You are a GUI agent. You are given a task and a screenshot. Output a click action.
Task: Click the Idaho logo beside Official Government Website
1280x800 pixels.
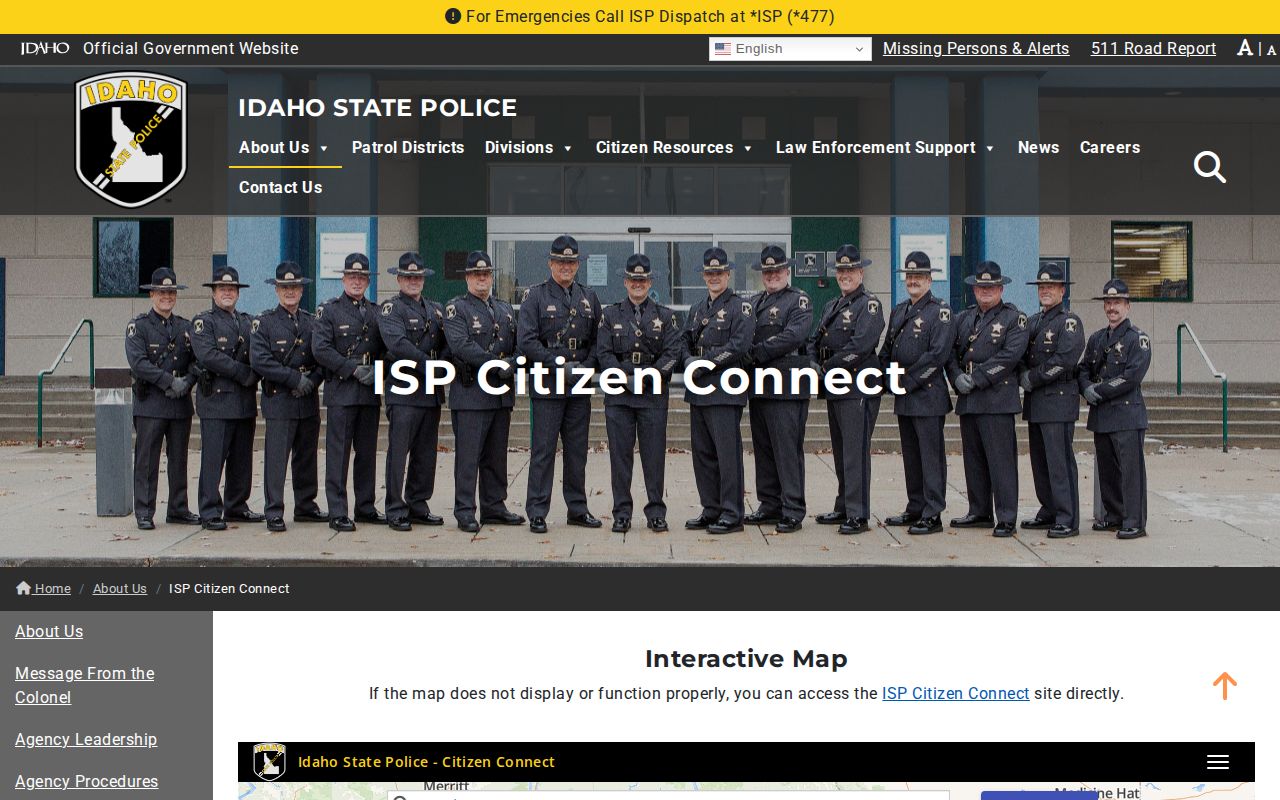pos(45,48)
